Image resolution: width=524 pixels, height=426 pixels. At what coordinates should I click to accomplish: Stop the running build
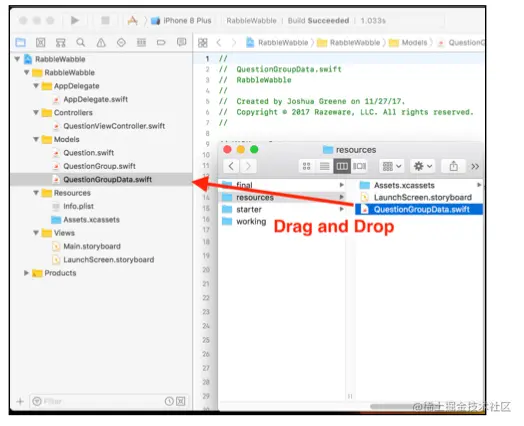pyautogui.click(x=105, y=21)
